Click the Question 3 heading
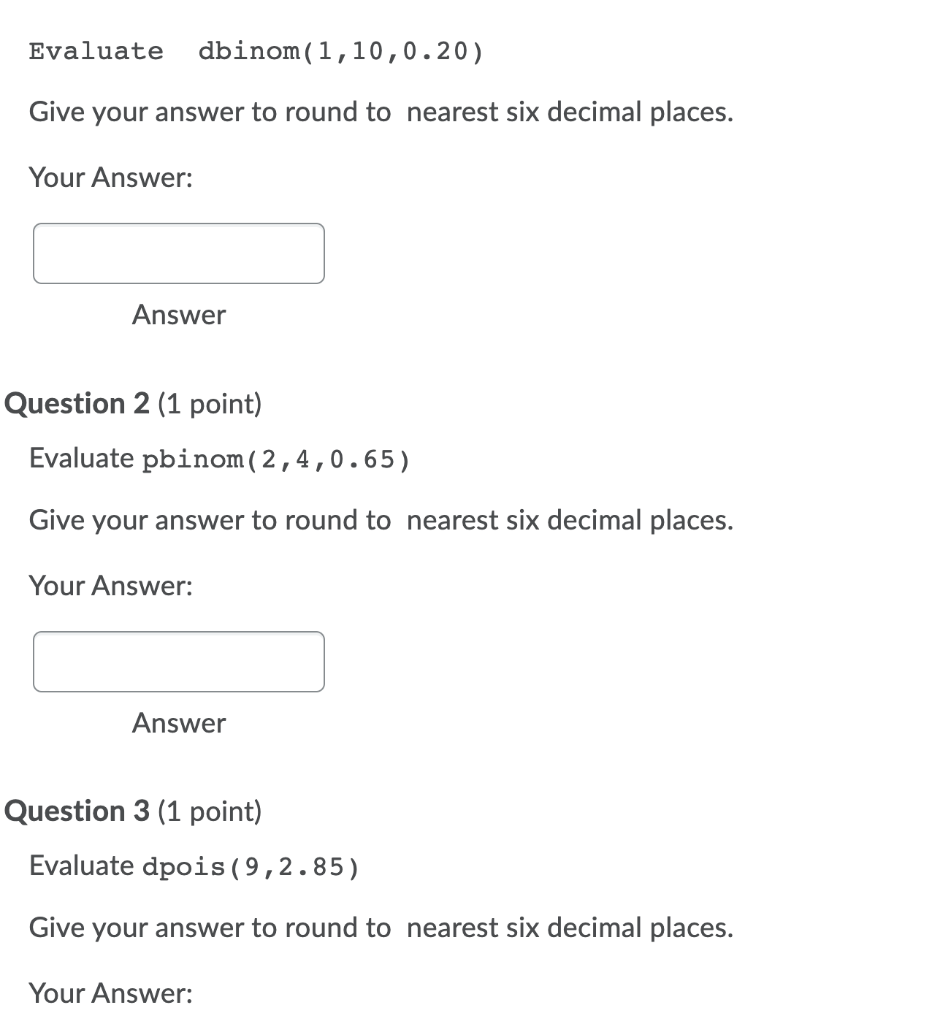The image size is (951, 1024). click(x=75, y=811)
